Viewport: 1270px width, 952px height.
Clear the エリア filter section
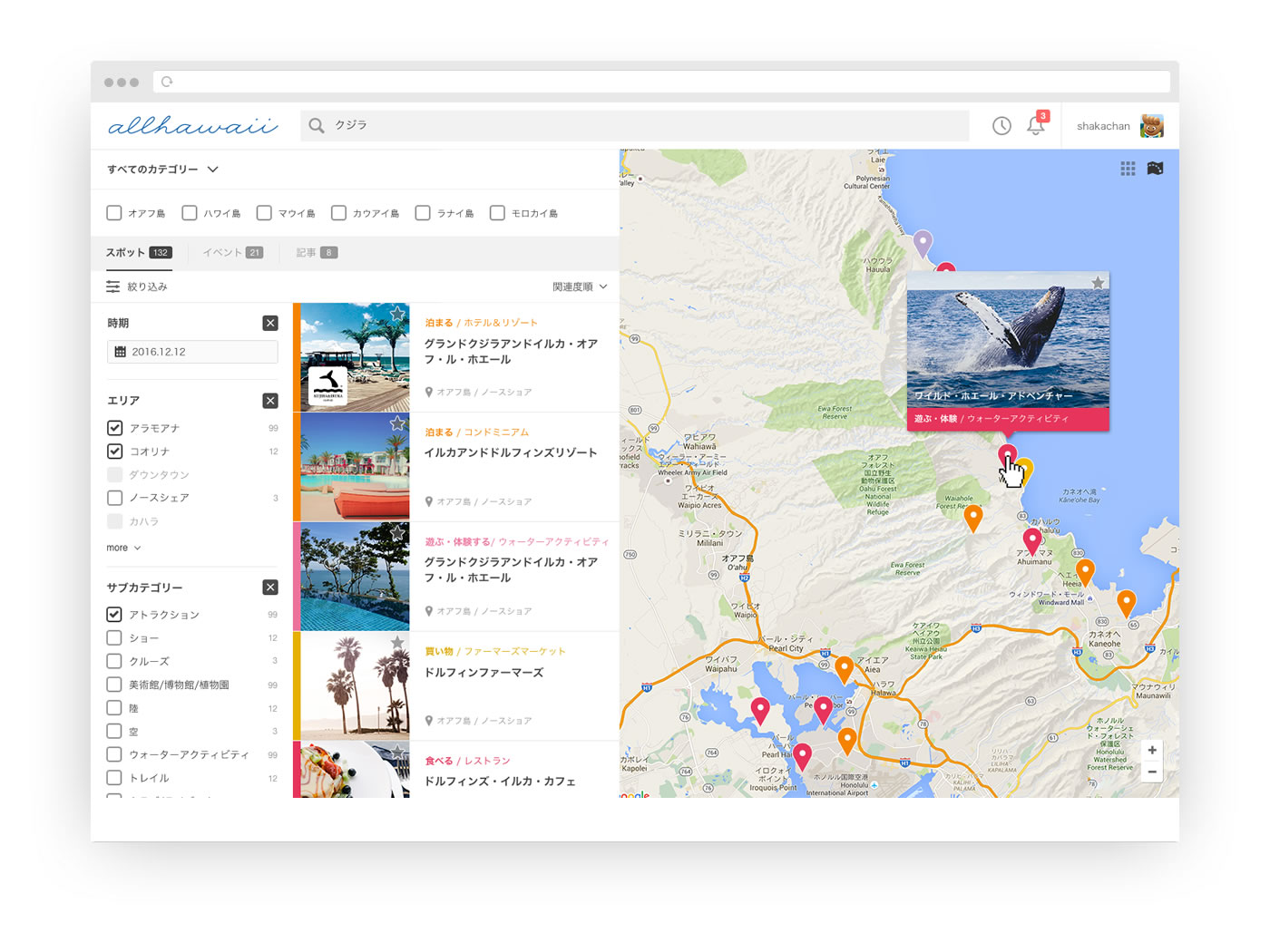[270, 401]
